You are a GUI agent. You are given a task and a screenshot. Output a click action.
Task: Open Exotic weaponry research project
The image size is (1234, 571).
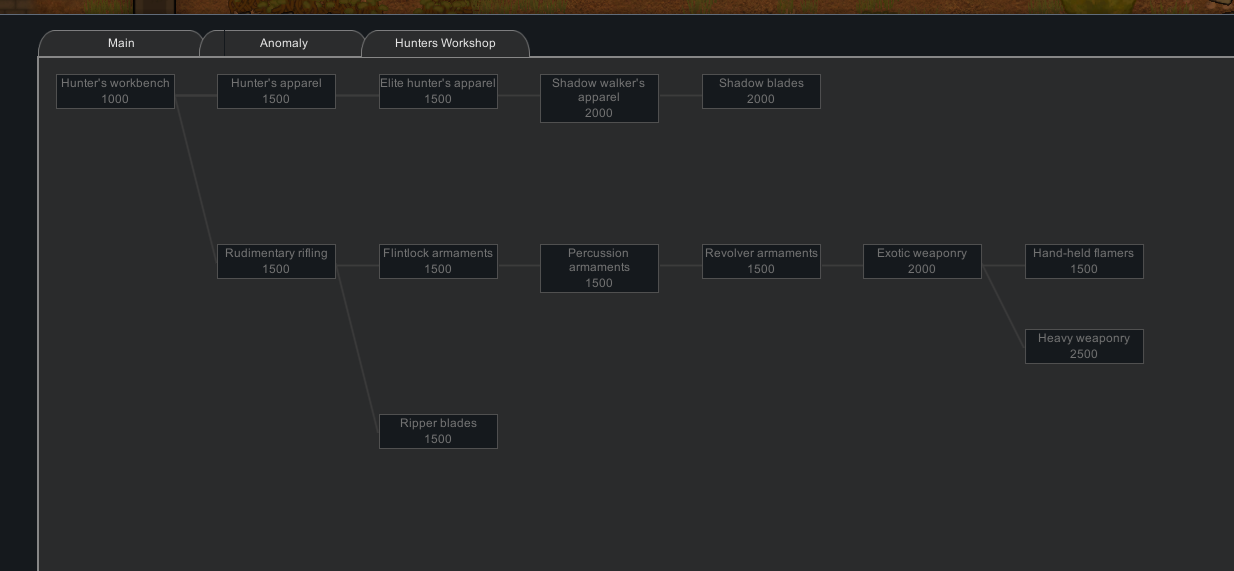pos(922,261)
